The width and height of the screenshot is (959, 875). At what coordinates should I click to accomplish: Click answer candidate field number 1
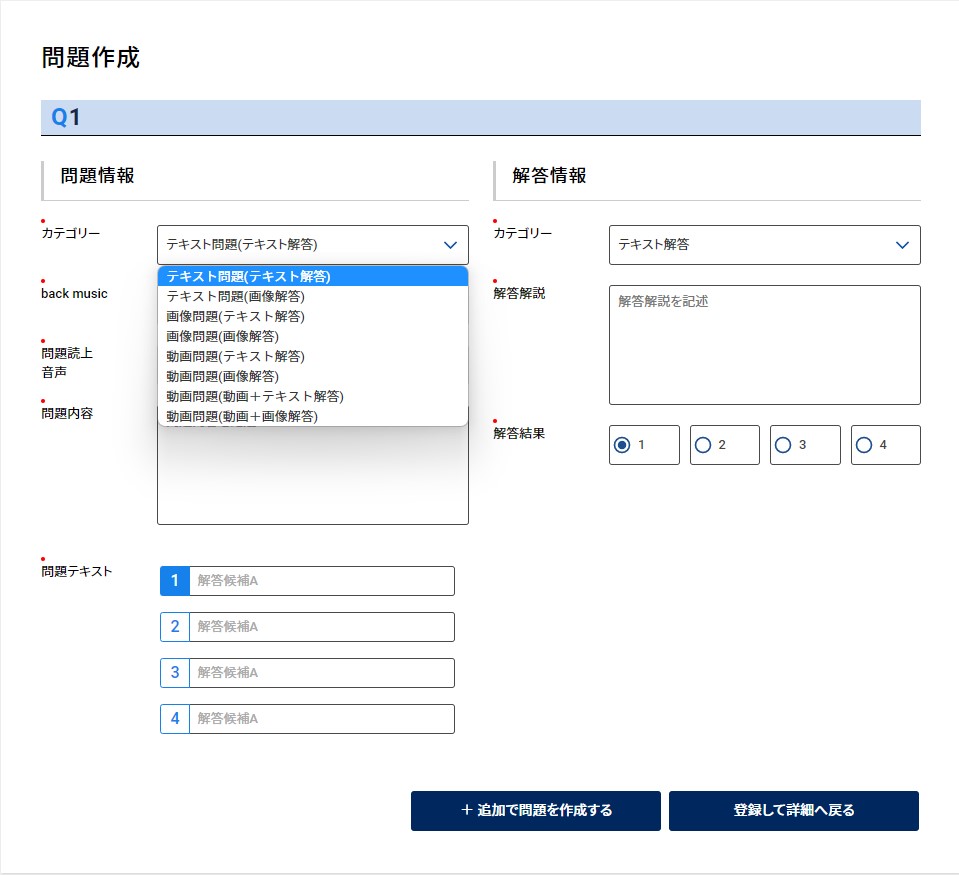pos(320,581)
